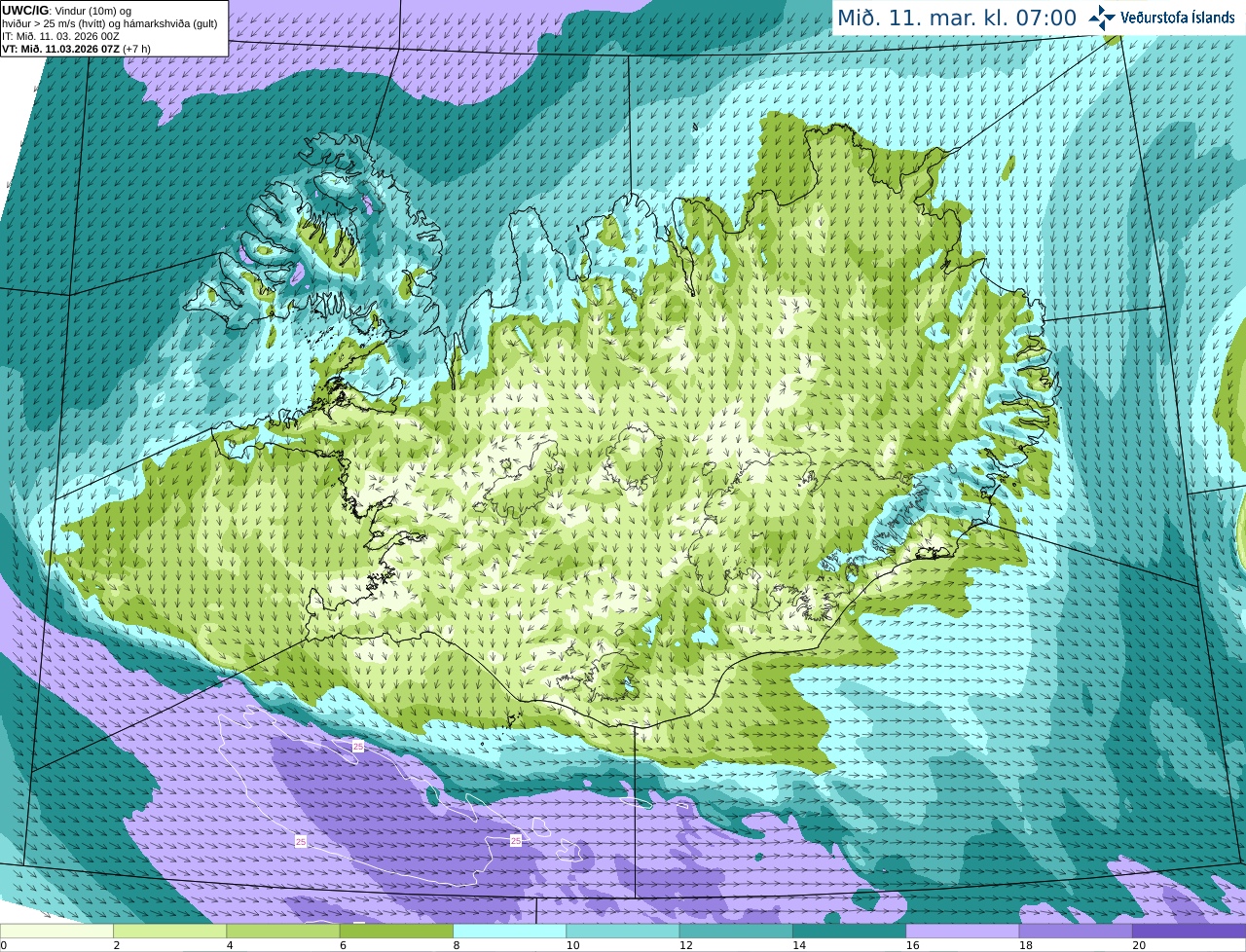Pick the legend swatch between 10 and 12
The width and height of the screenshot is (1246, 952).
pos(623,932)
